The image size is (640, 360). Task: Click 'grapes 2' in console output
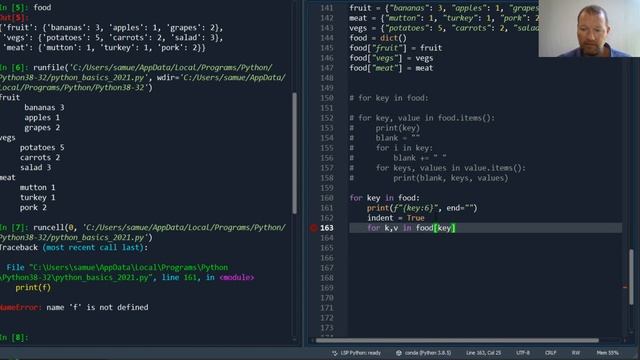pos(42,127)
